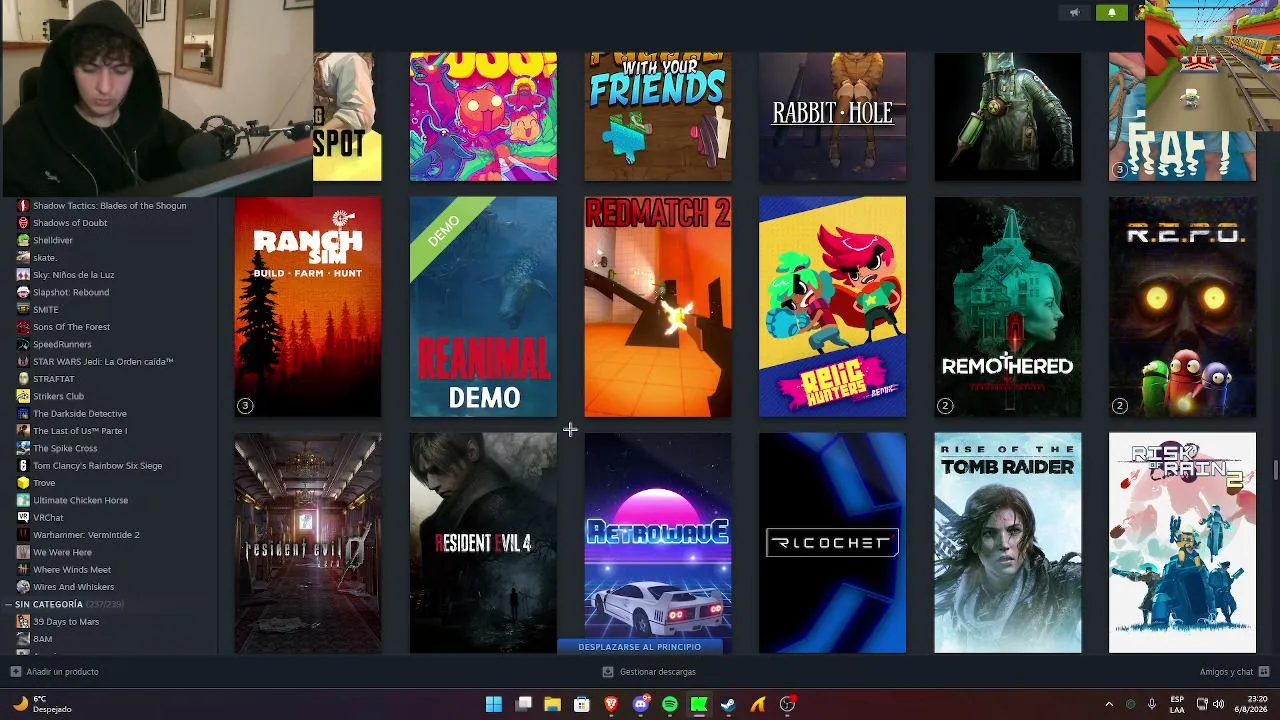Select Strikers Club in the sidebar
This screenshot has width=1280, height=720.
click(x=58, y=396)
